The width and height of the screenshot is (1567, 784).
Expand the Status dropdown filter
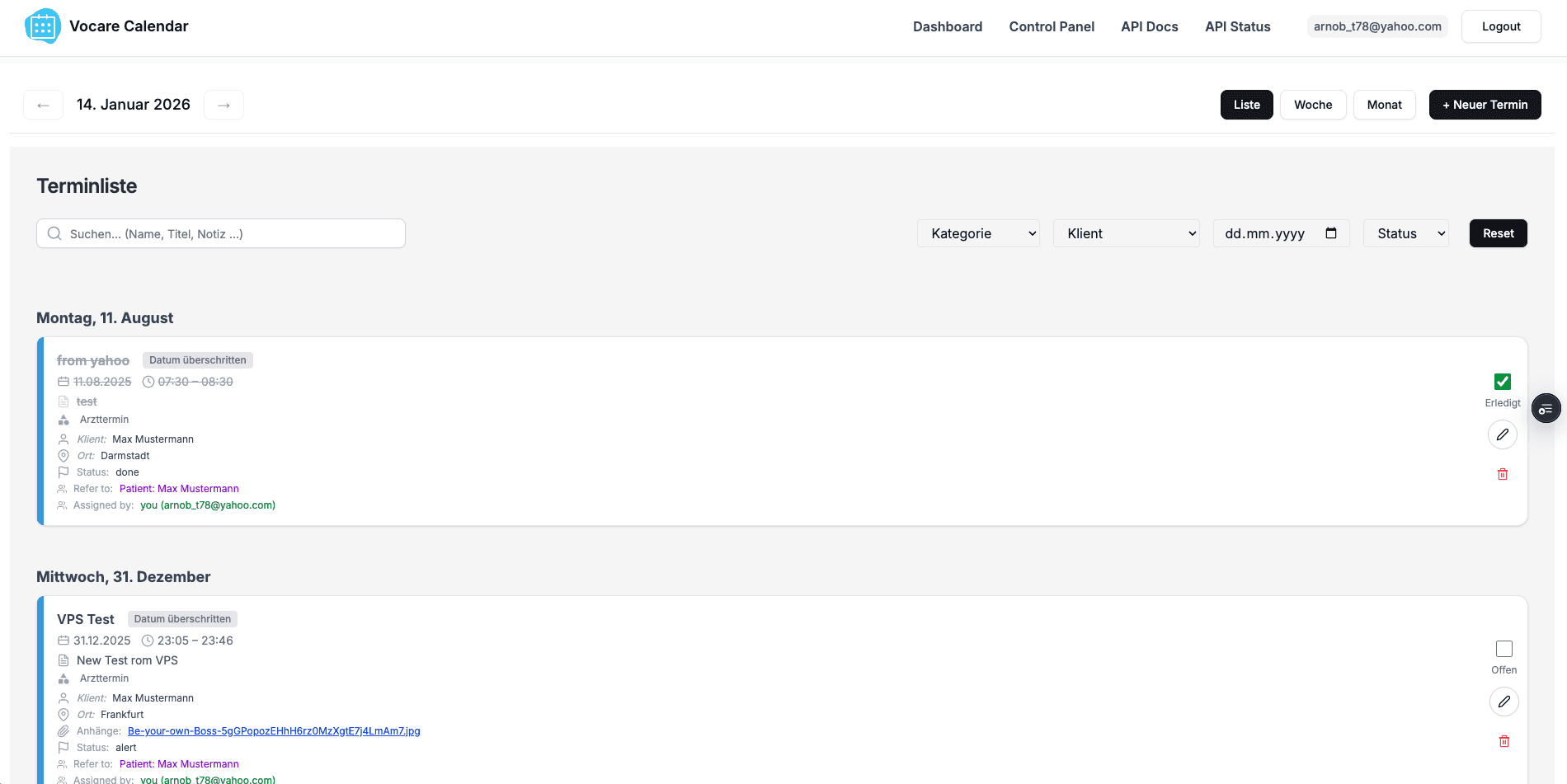1405,233
